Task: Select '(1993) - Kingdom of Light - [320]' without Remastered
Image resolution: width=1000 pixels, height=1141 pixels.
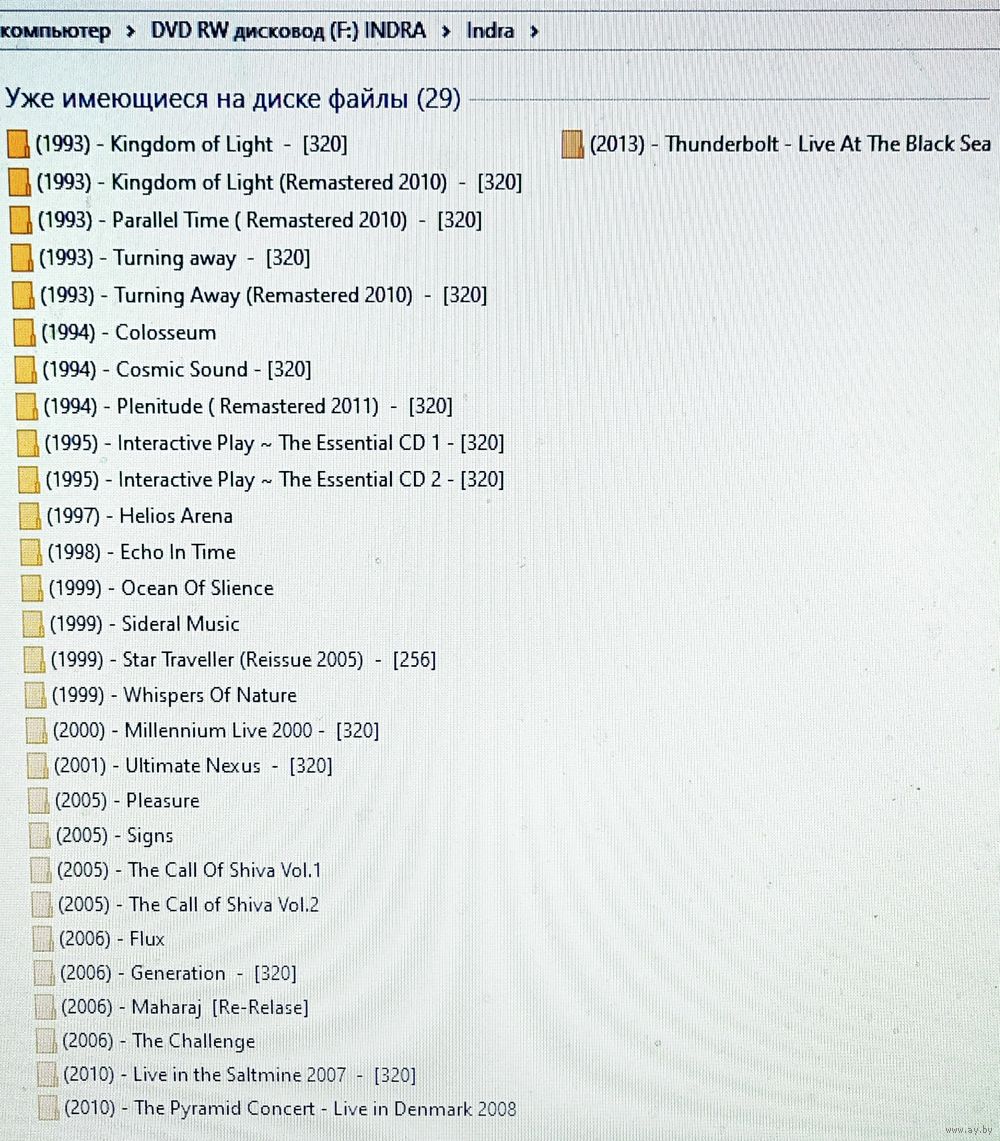Action: click(191, 144)
